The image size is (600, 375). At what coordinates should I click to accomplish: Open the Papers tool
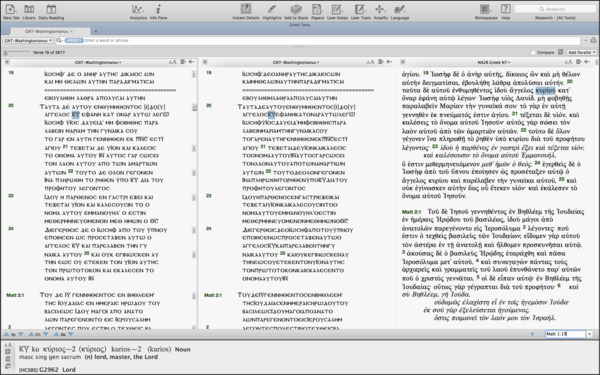[317, 11]
